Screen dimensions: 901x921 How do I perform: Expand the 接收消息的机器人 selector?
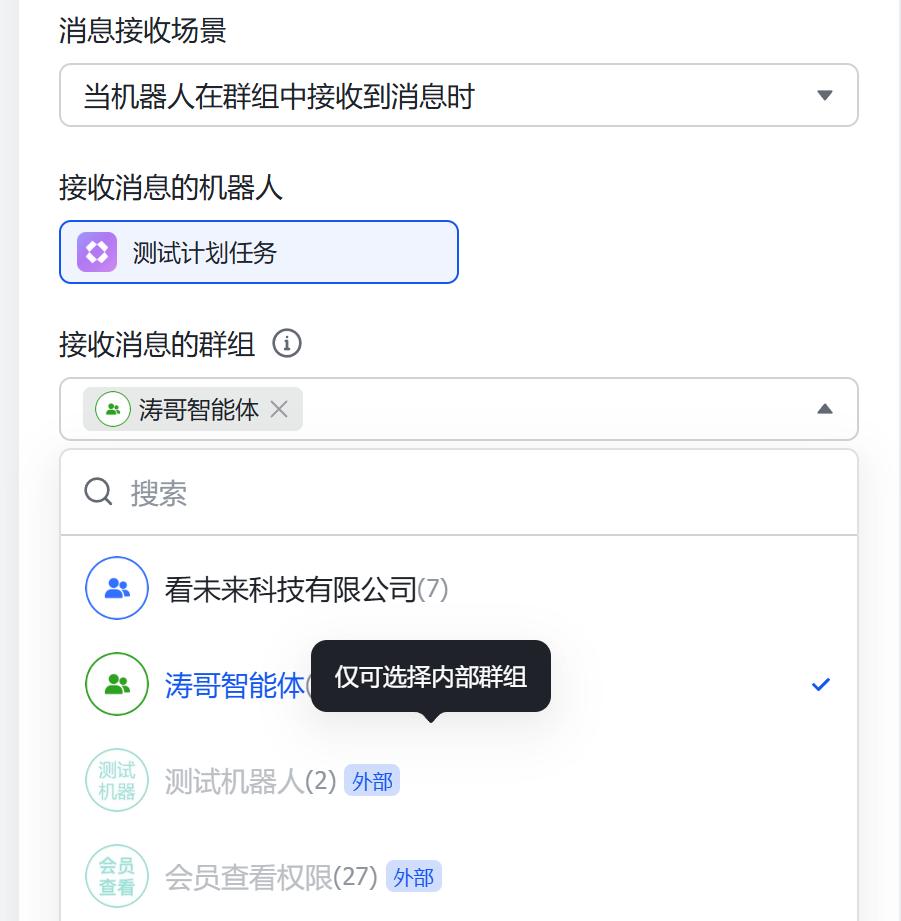click(258, 252)
